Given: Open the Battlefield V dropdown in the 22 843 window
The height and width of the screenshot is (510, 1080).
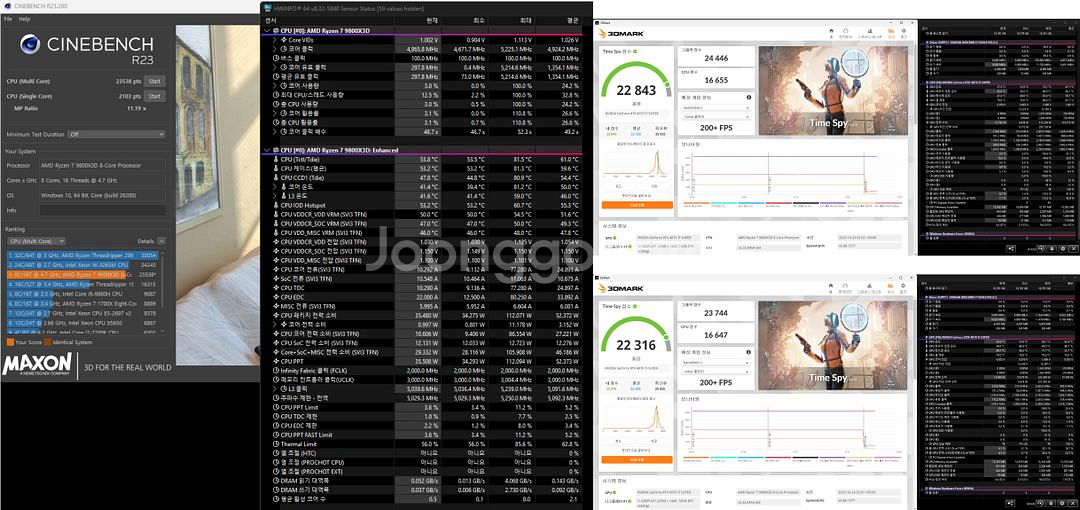Looking at the screenshot, I should [714, 108].
